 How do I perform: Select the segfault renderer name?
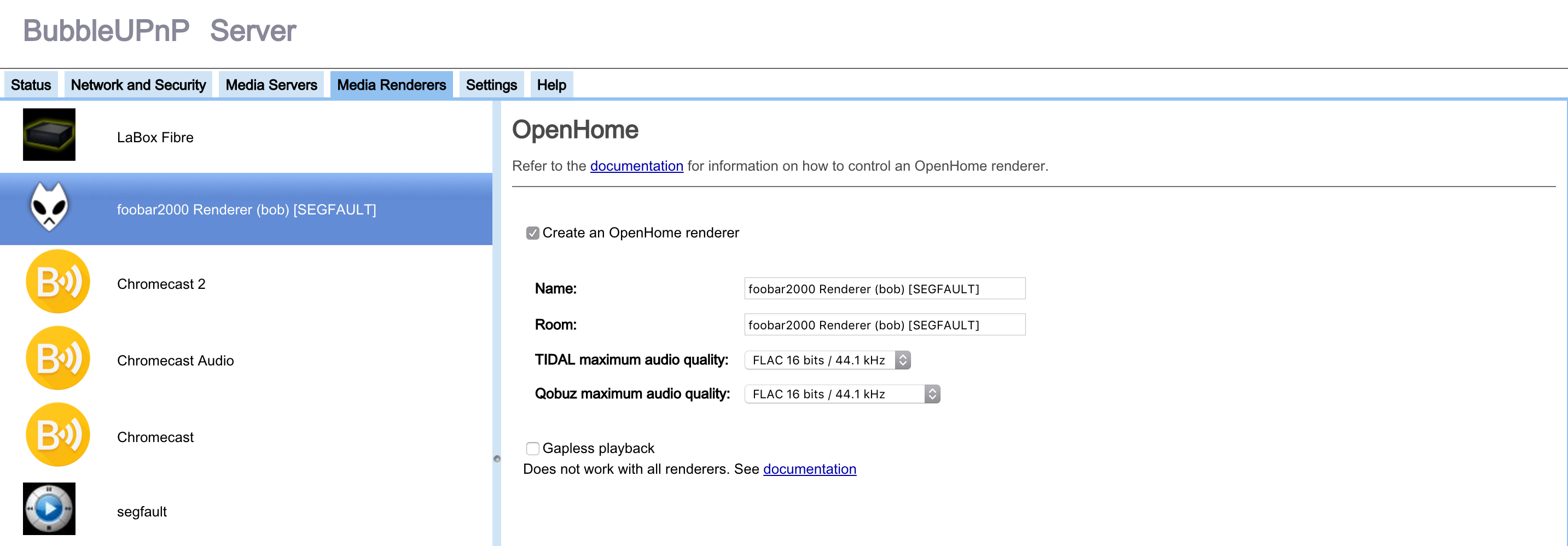click(142, 512)
